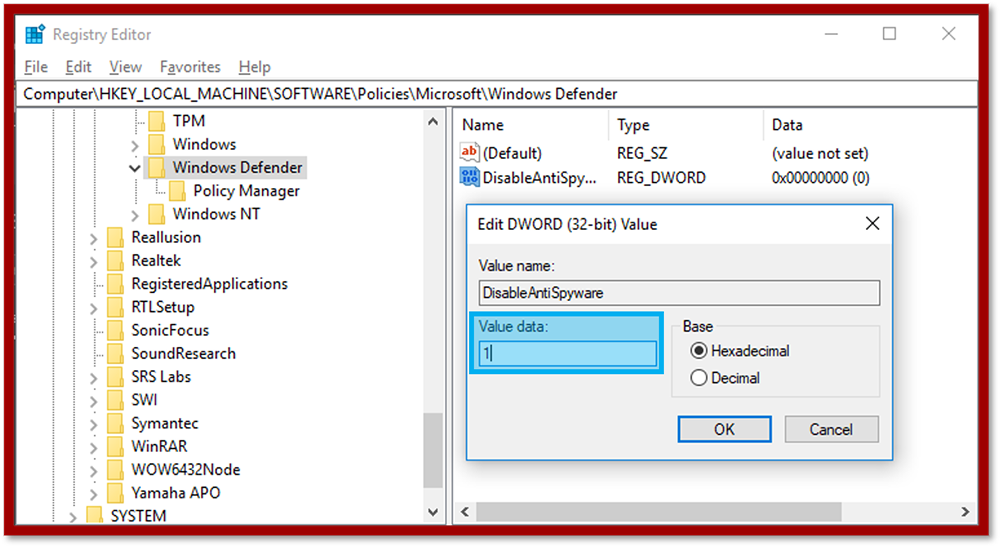Screen dimensions: 1000x547
Task: Expand the Realtek key node
Action: 94,262
